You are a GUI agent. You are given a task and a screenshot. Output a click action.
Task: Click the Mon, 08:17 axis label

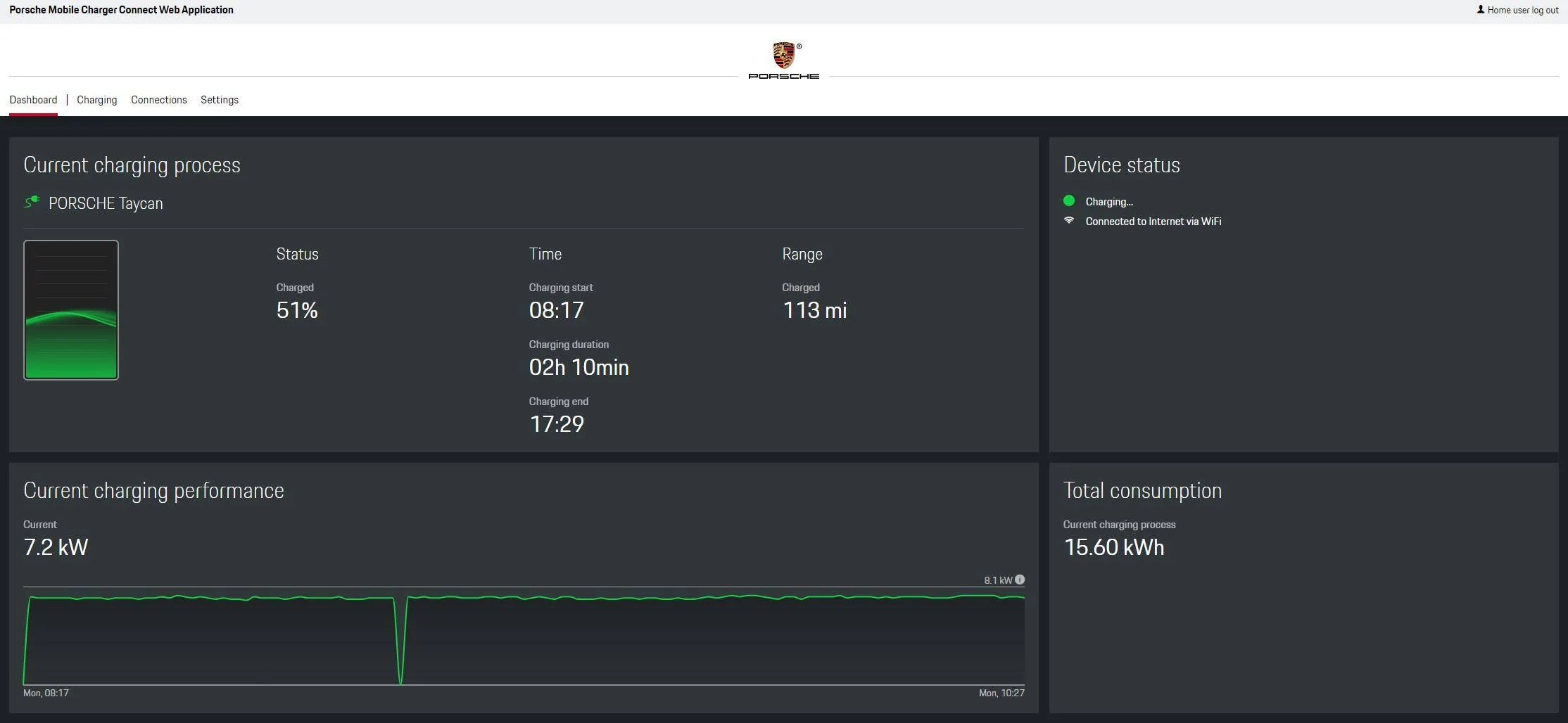pos(46,693)
